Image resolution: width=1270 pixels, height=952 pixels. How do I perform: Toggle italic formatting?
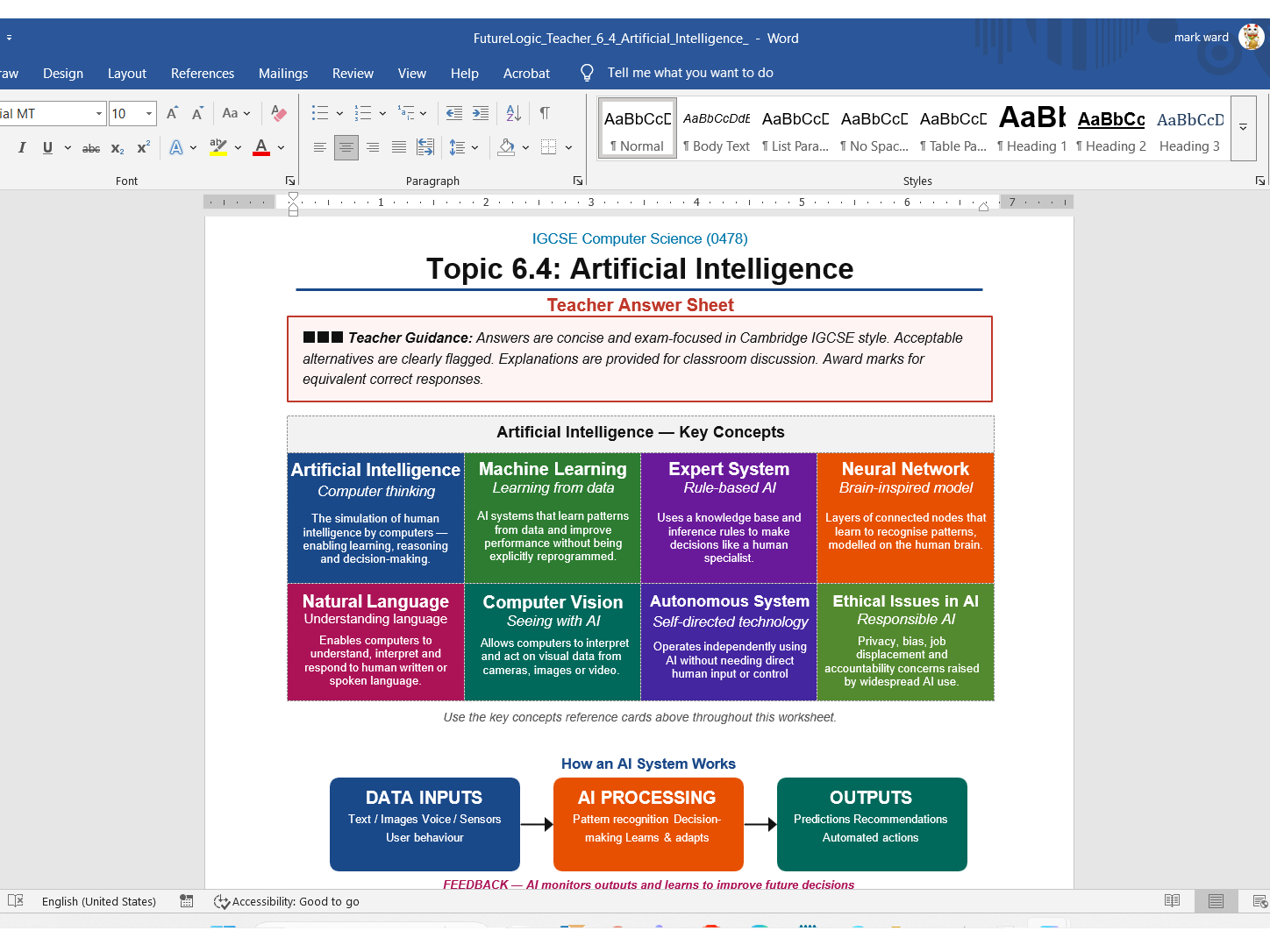point(22,148)
